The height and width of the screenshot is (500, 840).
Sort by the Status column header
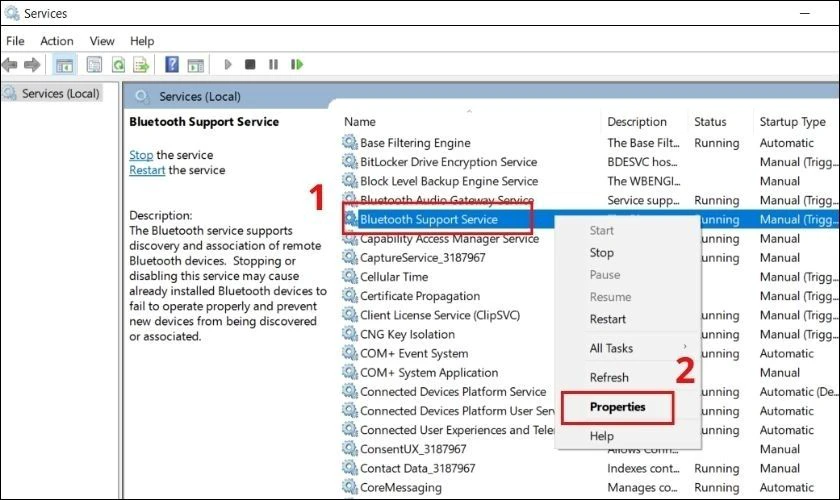pos(710,122)
